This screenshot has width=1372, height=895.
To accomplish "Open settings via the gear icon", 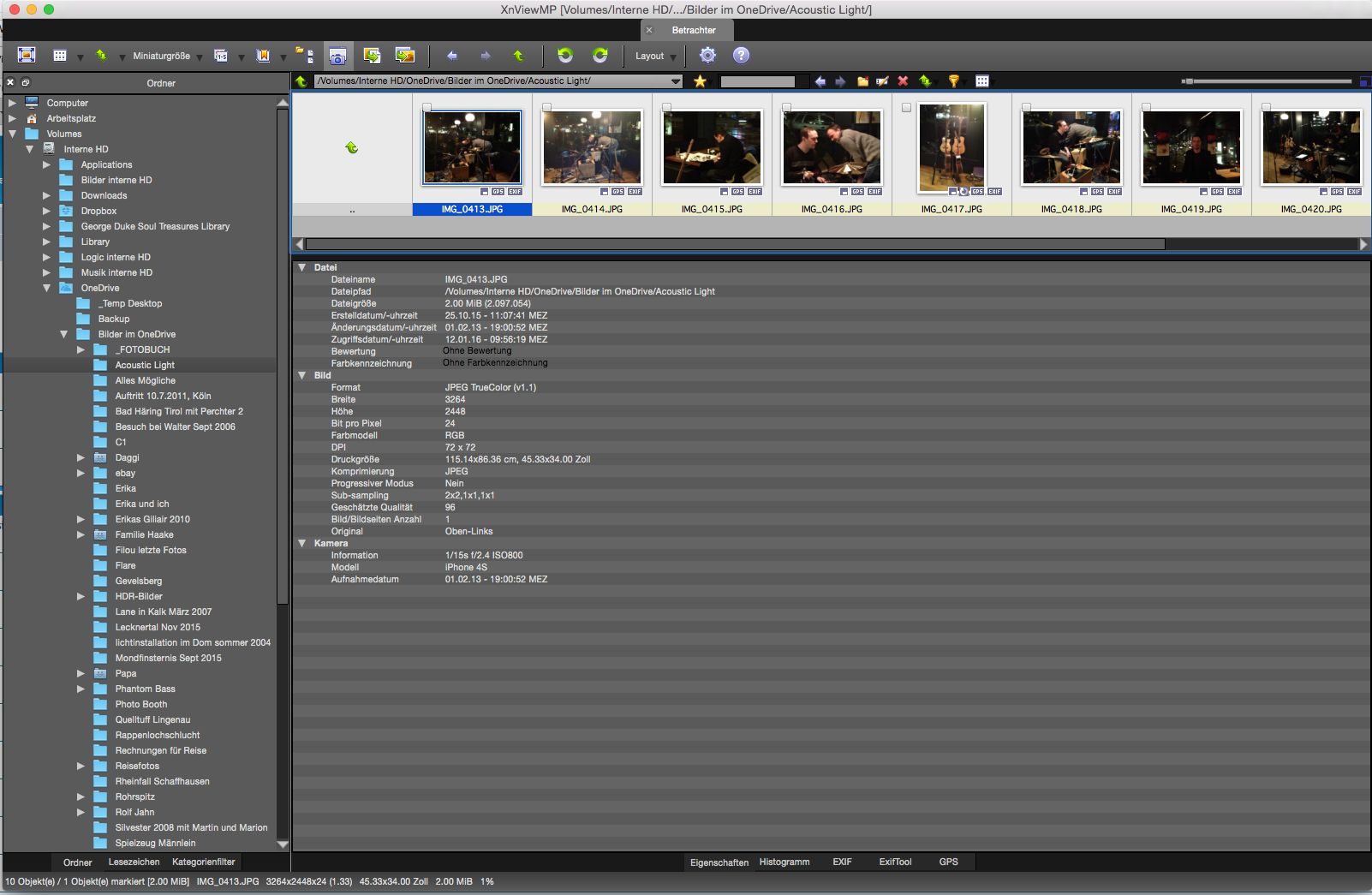I will [x=707, y=56].
